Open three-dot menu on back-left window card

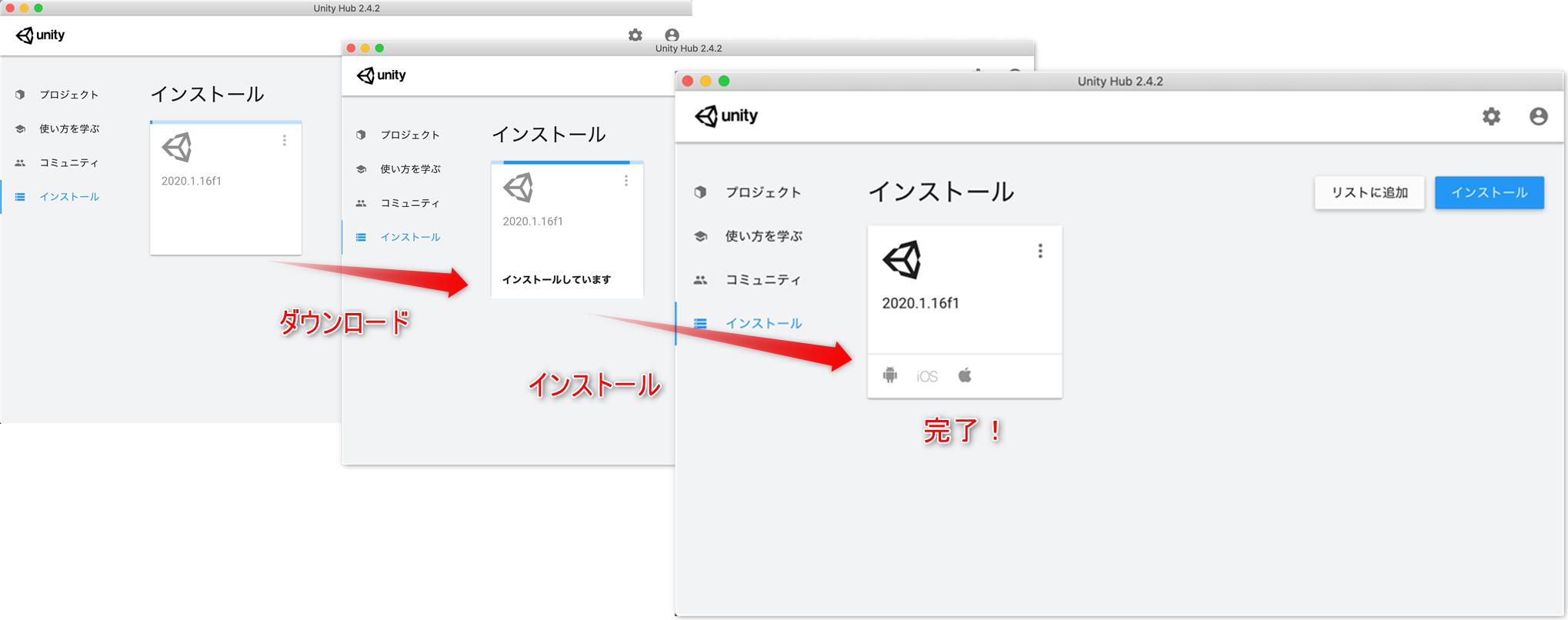pyautogui.click(x=285, y=140)
